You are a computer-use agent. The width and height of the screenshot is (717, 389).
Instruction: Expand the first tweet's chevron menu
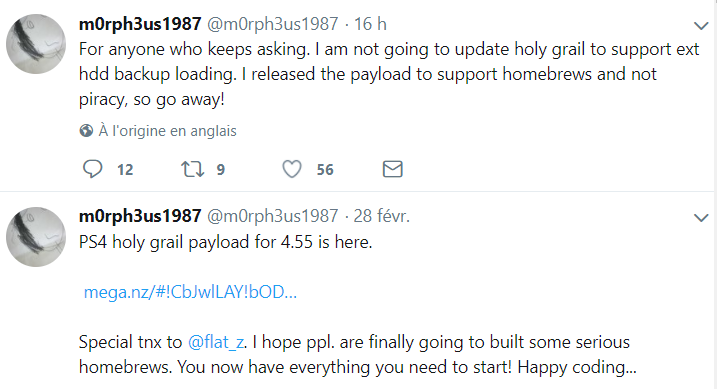(x=701, y=26)
